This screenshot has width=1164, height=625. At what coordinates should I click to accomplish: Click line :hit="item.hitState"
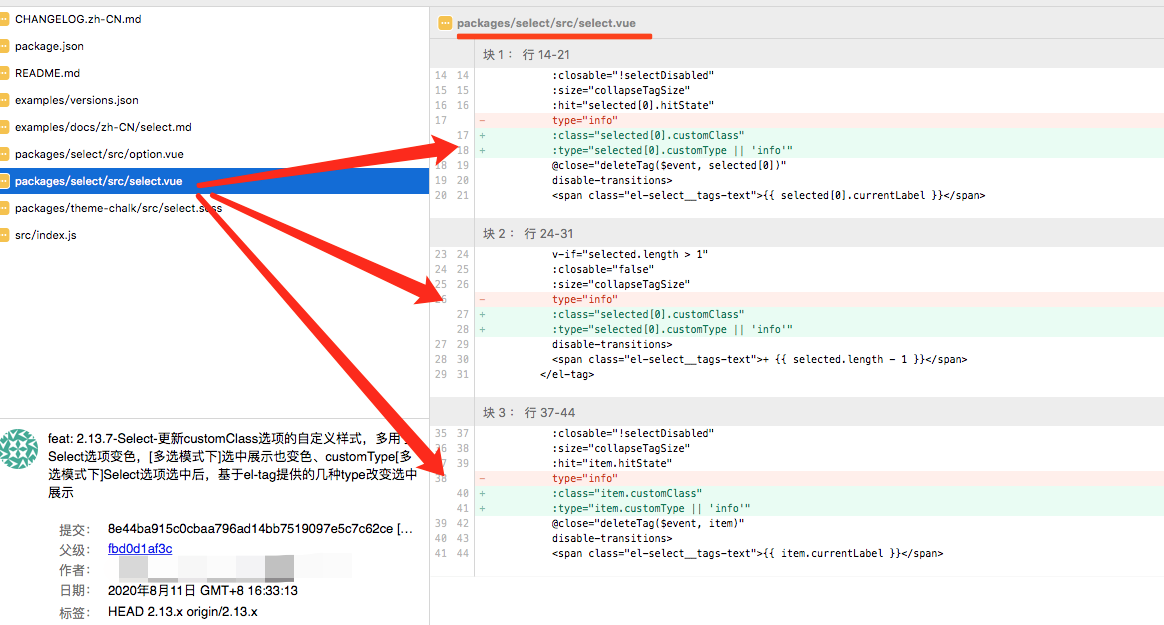(x=612, y=463)
